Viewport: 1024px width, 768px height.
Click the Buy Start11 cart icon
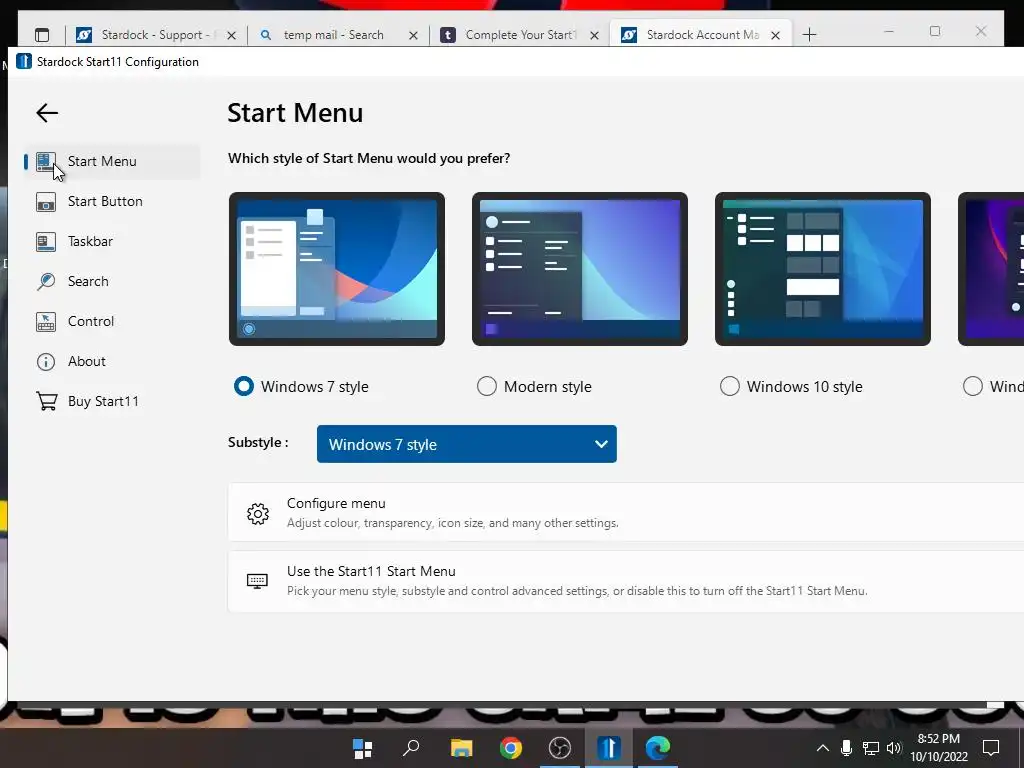46,401
